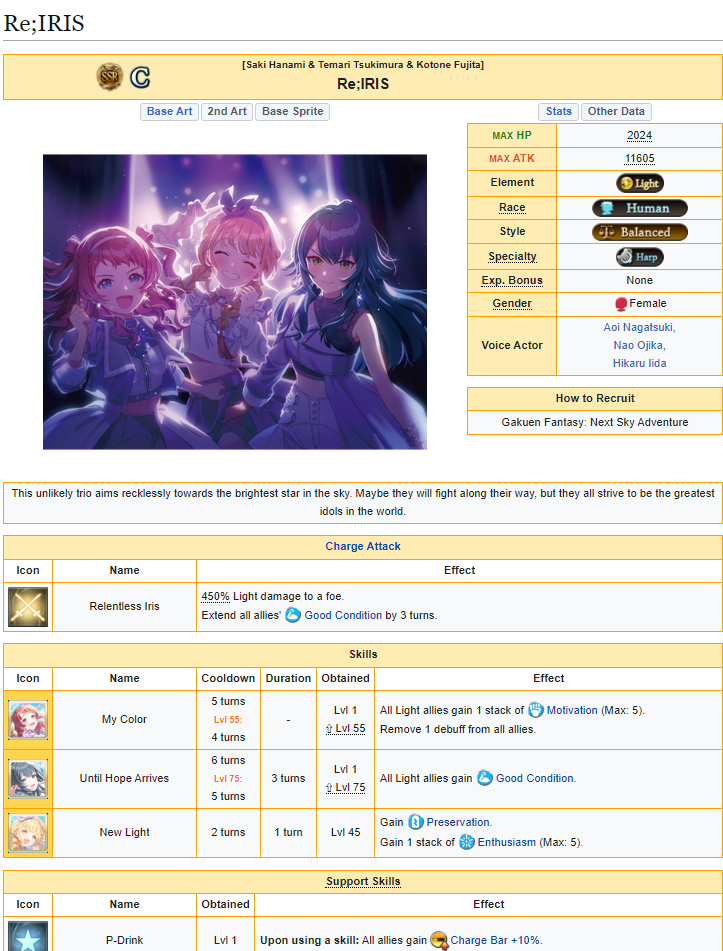Click the Motivation status icon

pyautogui.click(x=536, y=710)
